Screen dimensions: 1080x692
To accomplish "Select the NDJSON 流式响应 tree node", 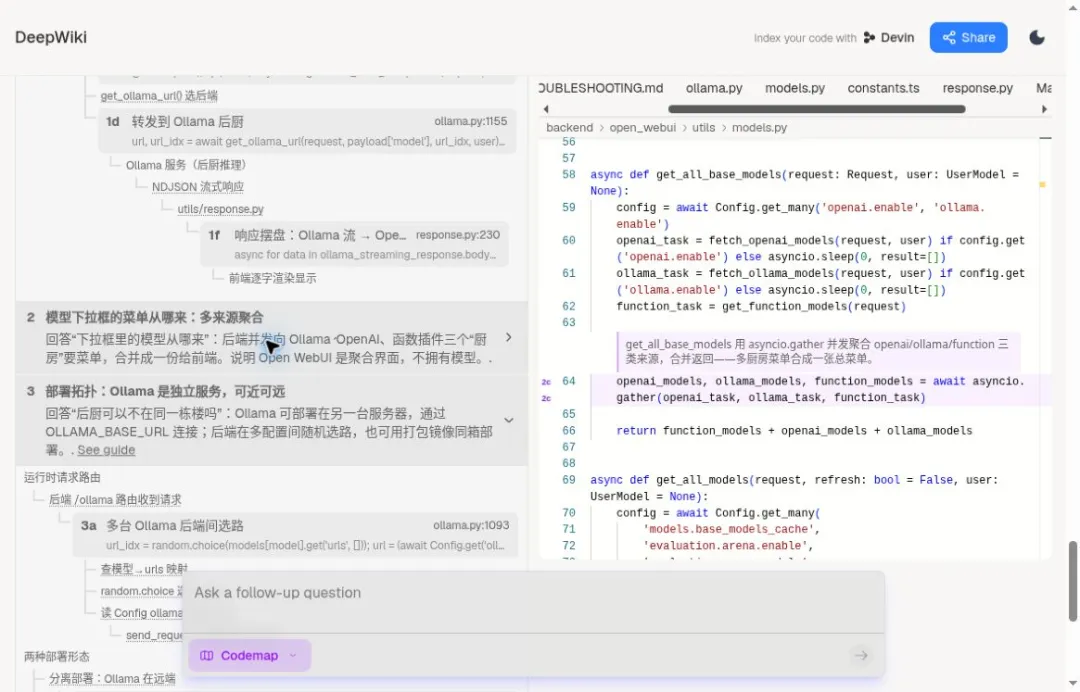I will 198,187.
